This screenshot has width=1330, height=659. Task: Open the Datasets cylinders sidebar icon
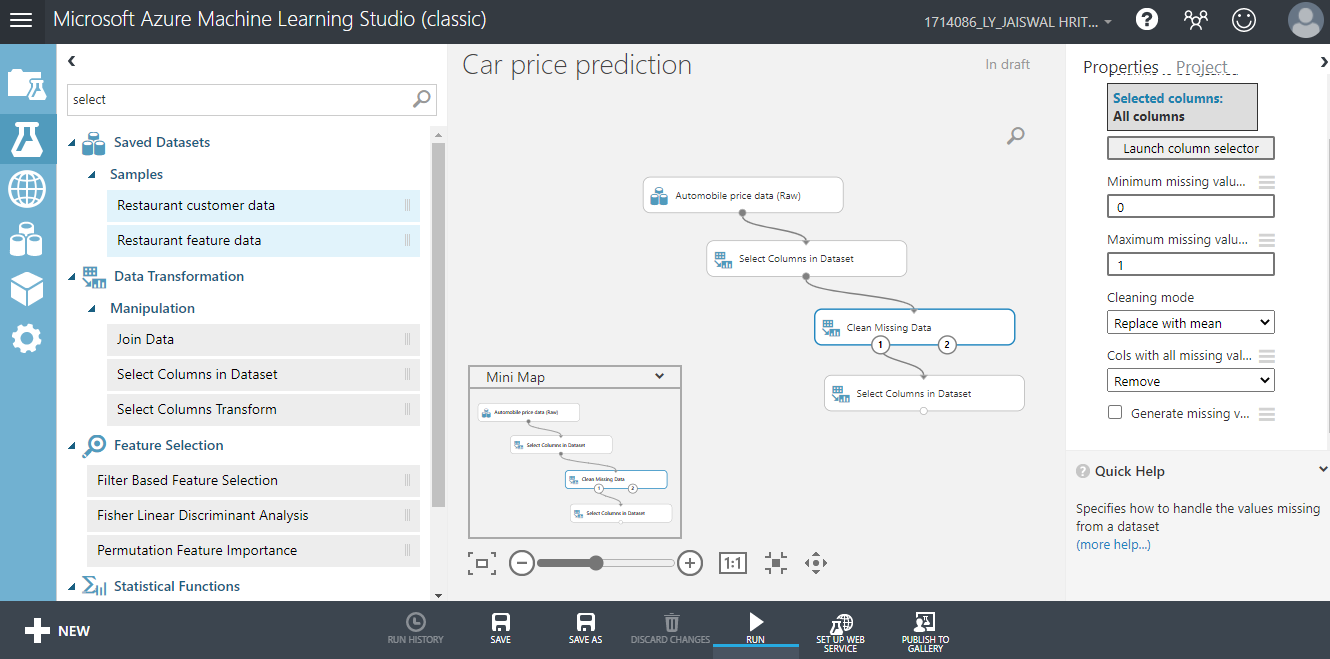coord(27,240)
